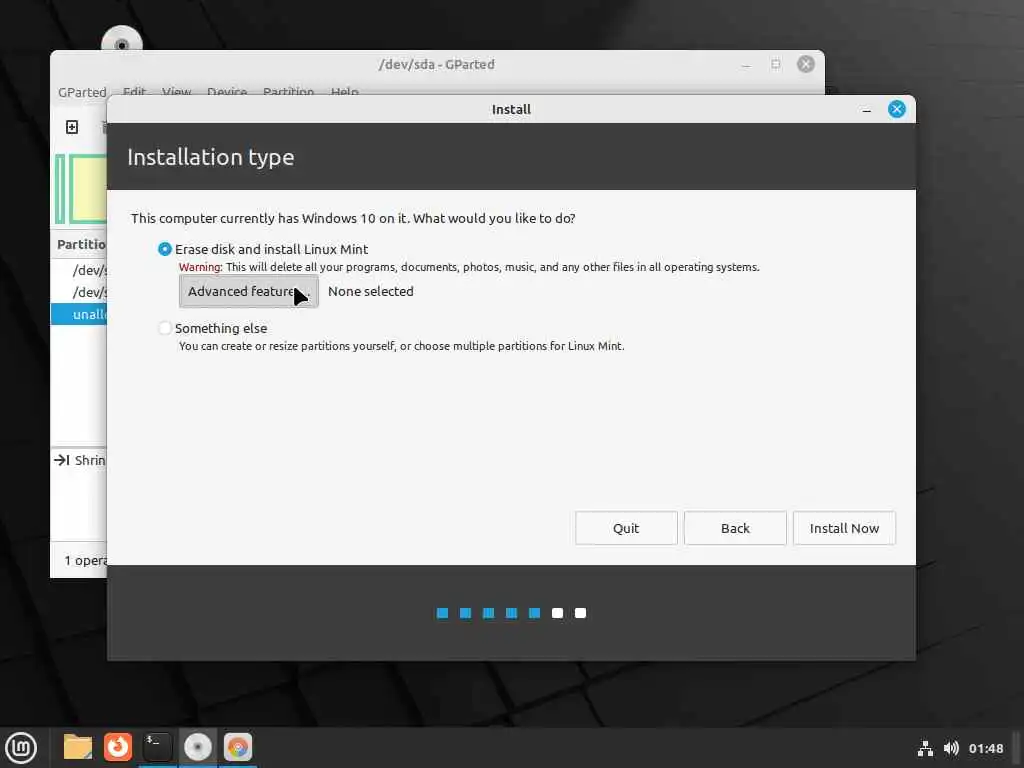Minimize the Install window
The height and width of the screenshot is (768, 1024).
(867, 110)
